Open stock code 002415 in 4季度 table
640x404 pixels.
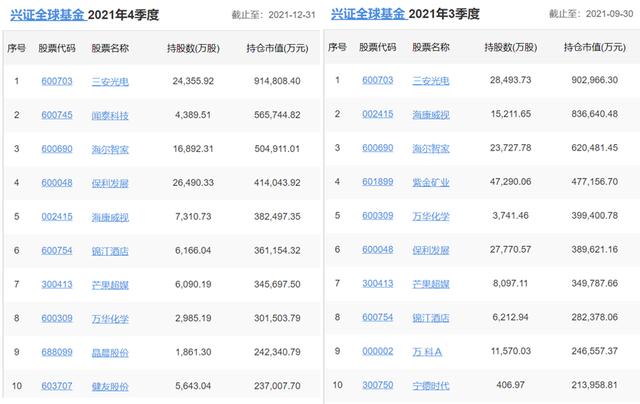coord(57,217)
